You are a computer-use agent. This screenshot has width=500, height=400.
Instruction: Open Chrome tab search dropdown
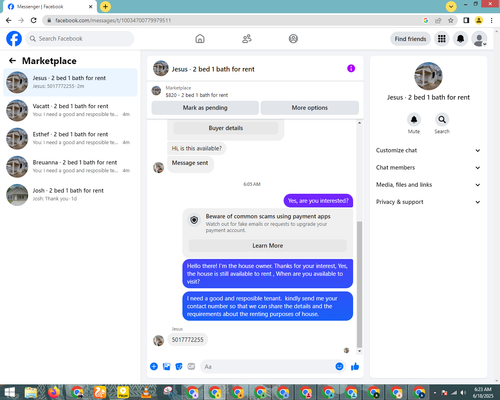[451, 6]
